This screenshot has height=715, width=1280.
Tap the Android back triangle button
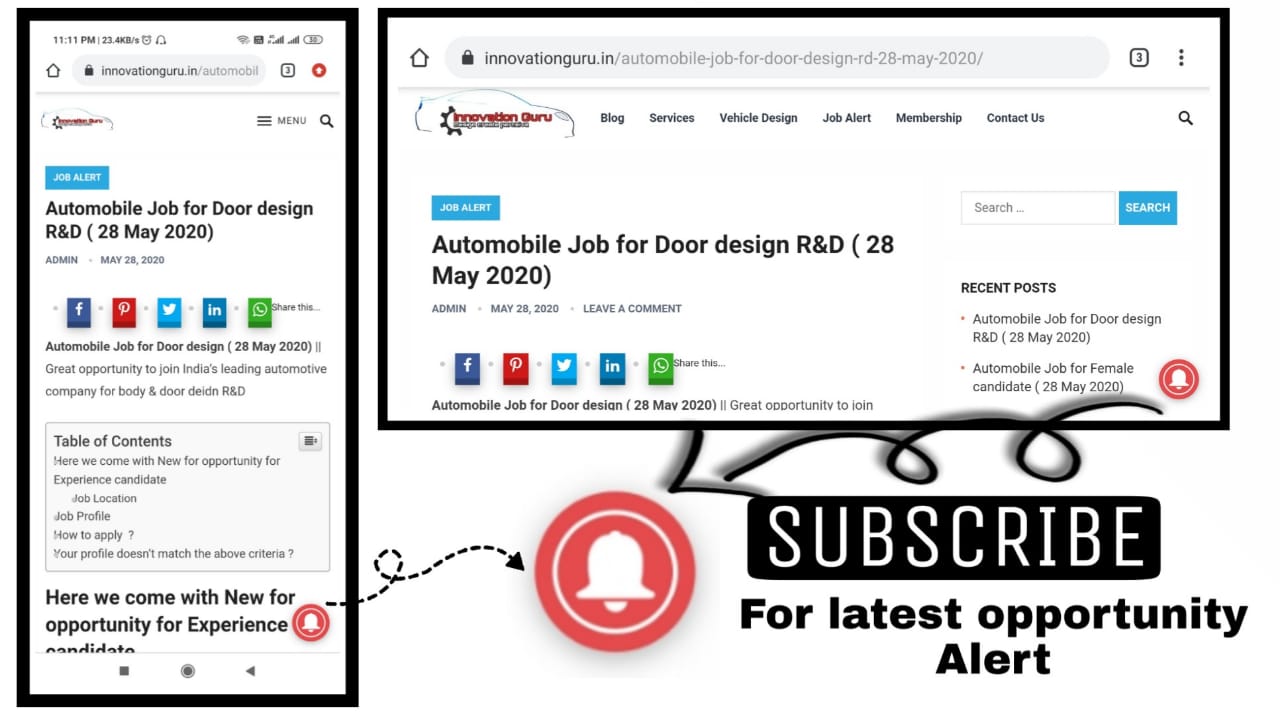coord(250,671)
